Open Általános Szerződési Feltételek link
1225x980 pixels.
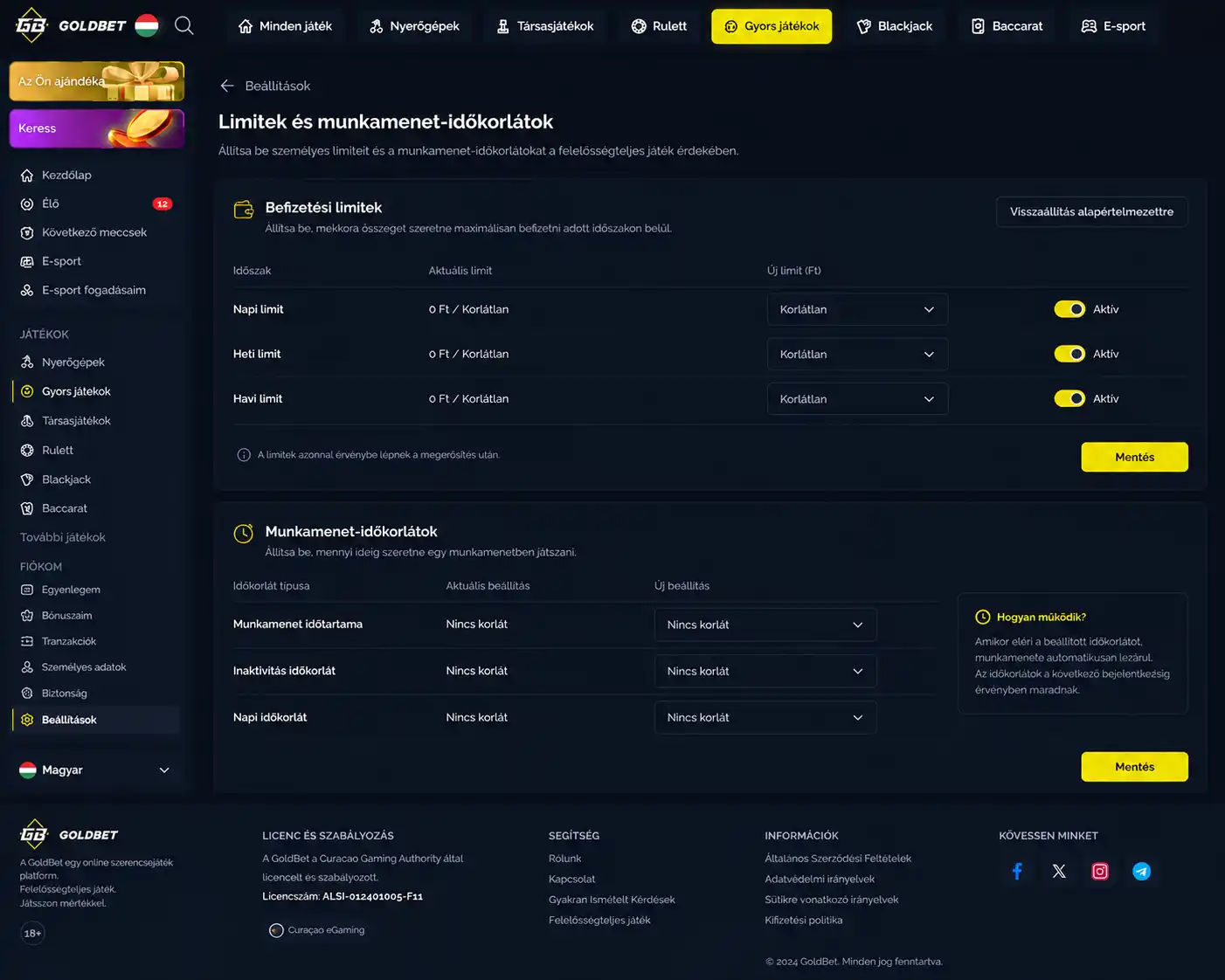(x=838, y=859)
